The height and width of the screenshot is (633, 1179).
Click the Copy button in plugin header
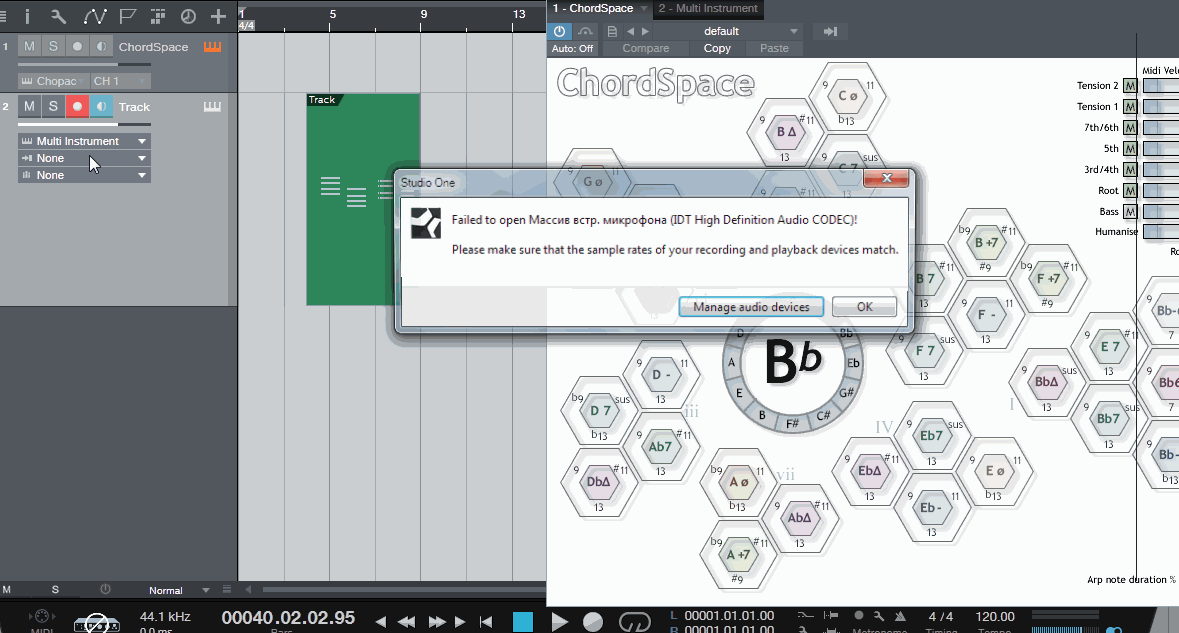tap(717, 48)
